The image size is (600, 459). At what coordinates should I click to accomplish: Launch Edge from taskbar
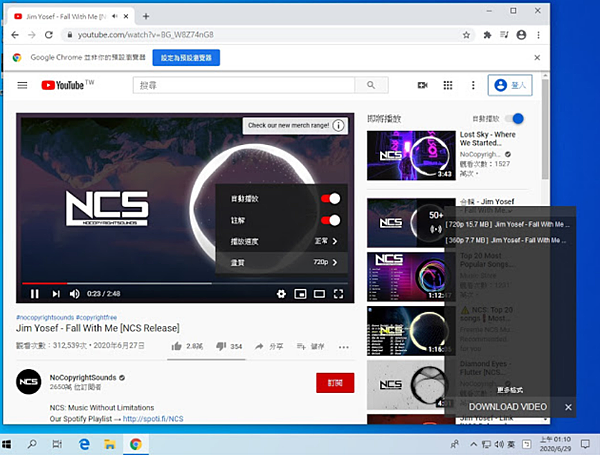click(x=84, y=444)
